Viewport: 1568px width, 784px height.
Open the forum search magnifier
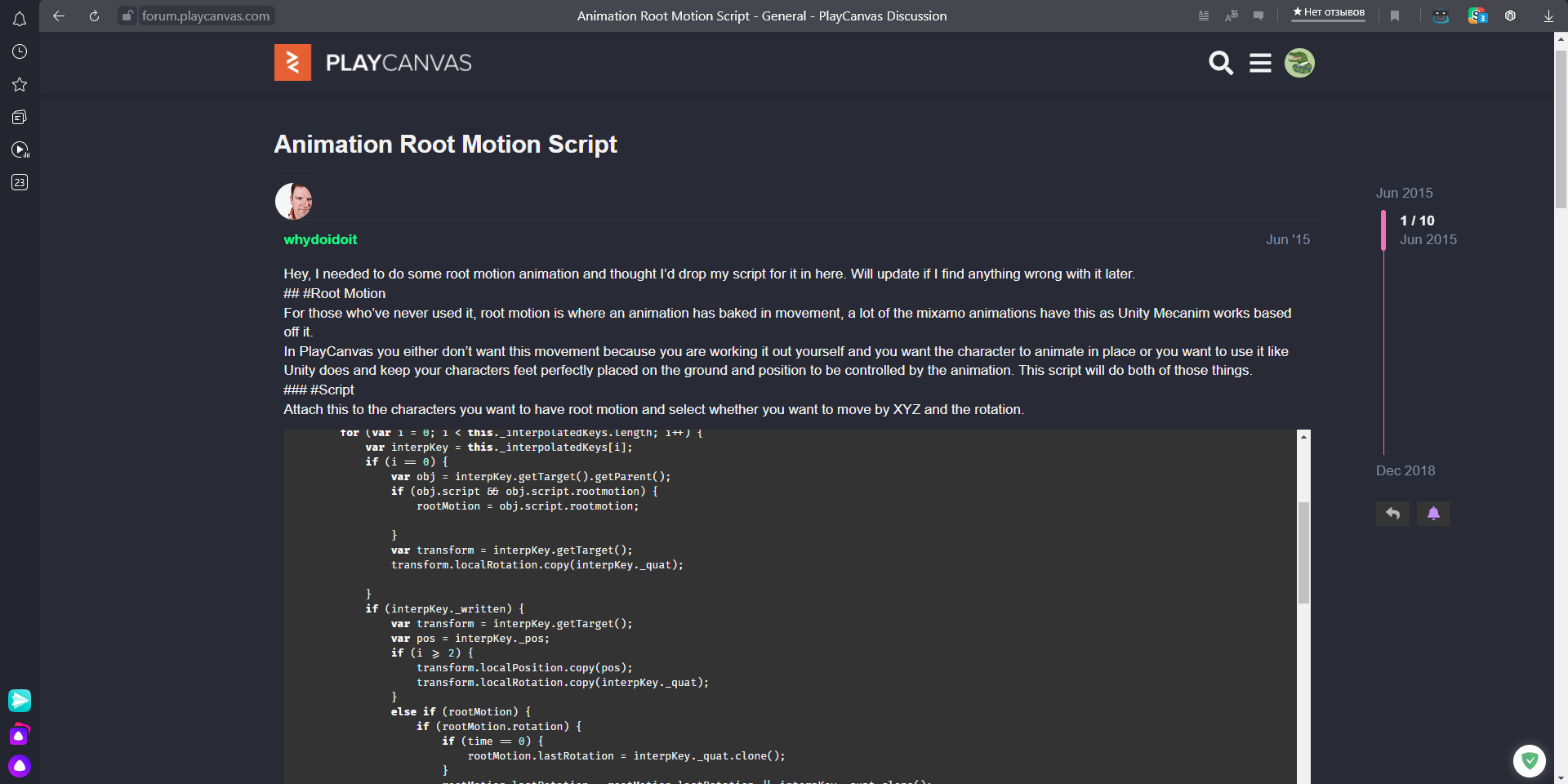coord(1220,62)
